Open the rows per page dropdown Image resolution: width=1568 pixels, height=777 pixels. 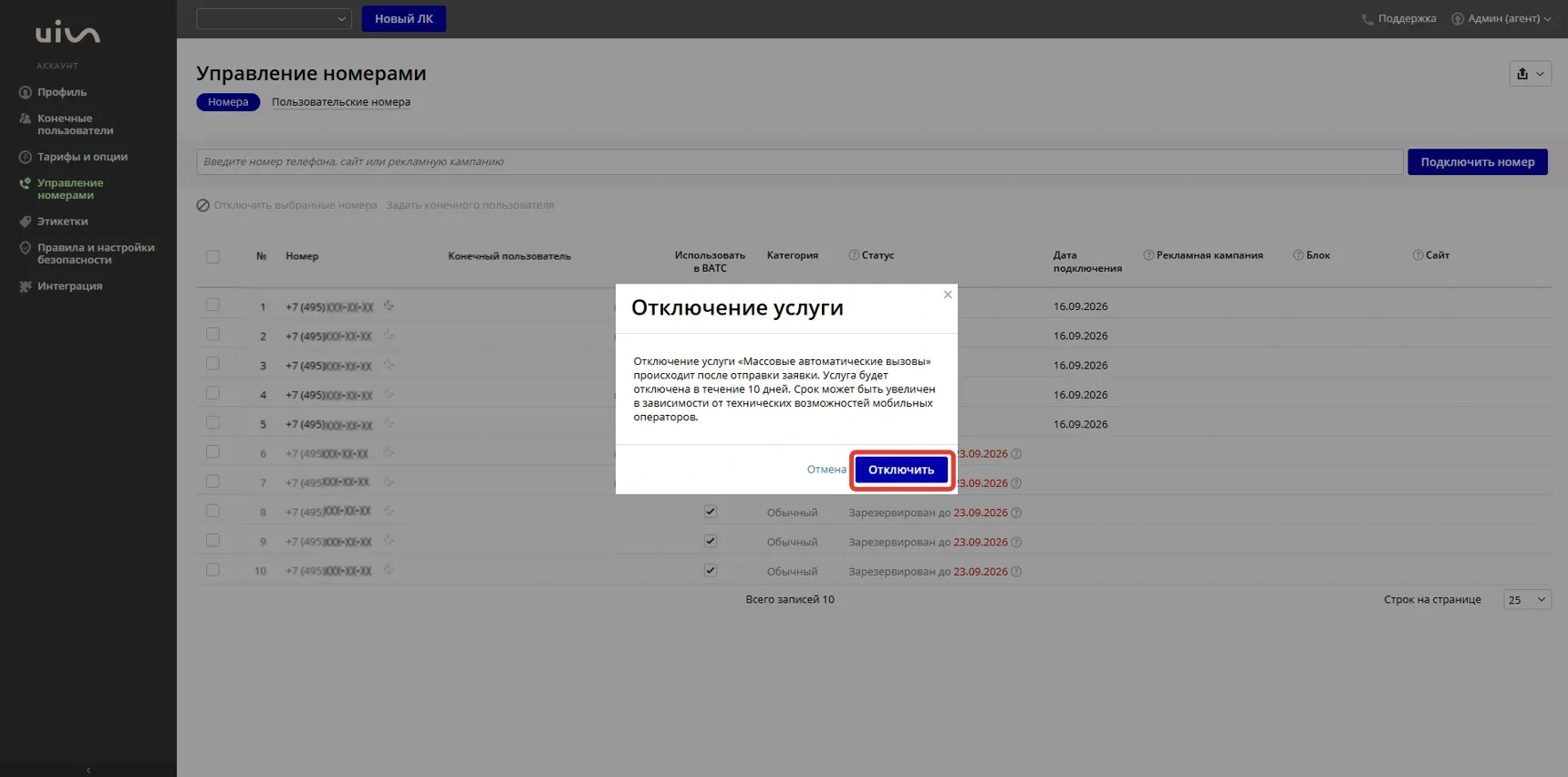click(1527, 599)
